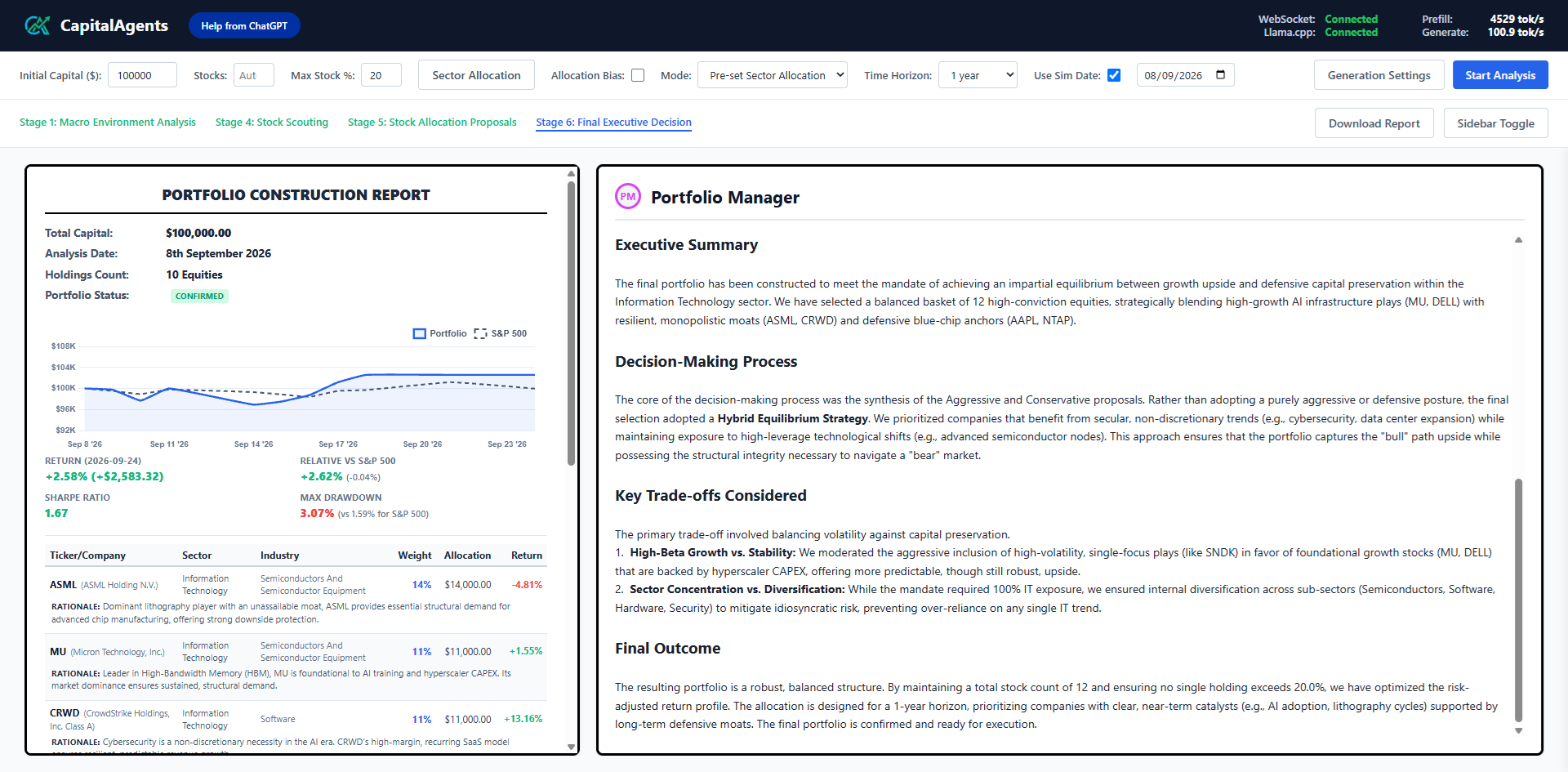Toggle the Allocation Bias checkbox
Viewport: 1568px width, 772px height.
[638, 75]
